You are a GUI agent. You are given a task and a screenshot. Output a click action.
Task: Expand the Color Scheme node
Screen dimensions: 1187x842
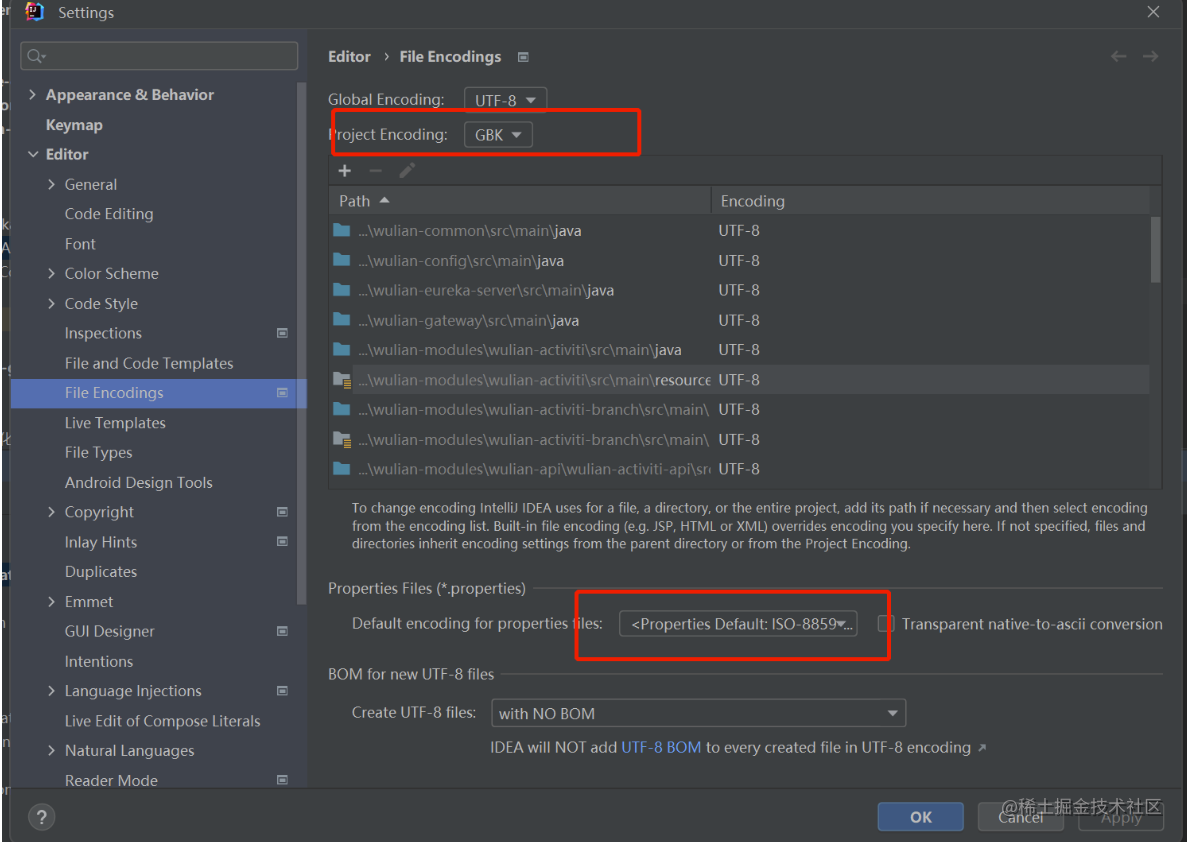(x=51, y=273)
